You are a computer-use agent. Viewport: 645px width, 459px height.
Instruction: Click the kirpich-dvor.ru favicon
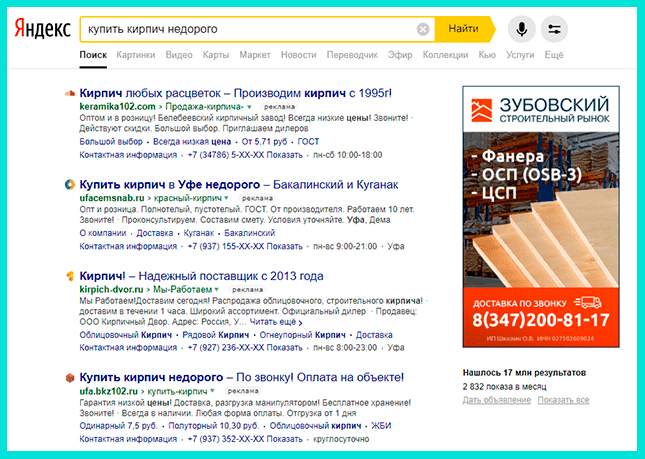[70, 276]
